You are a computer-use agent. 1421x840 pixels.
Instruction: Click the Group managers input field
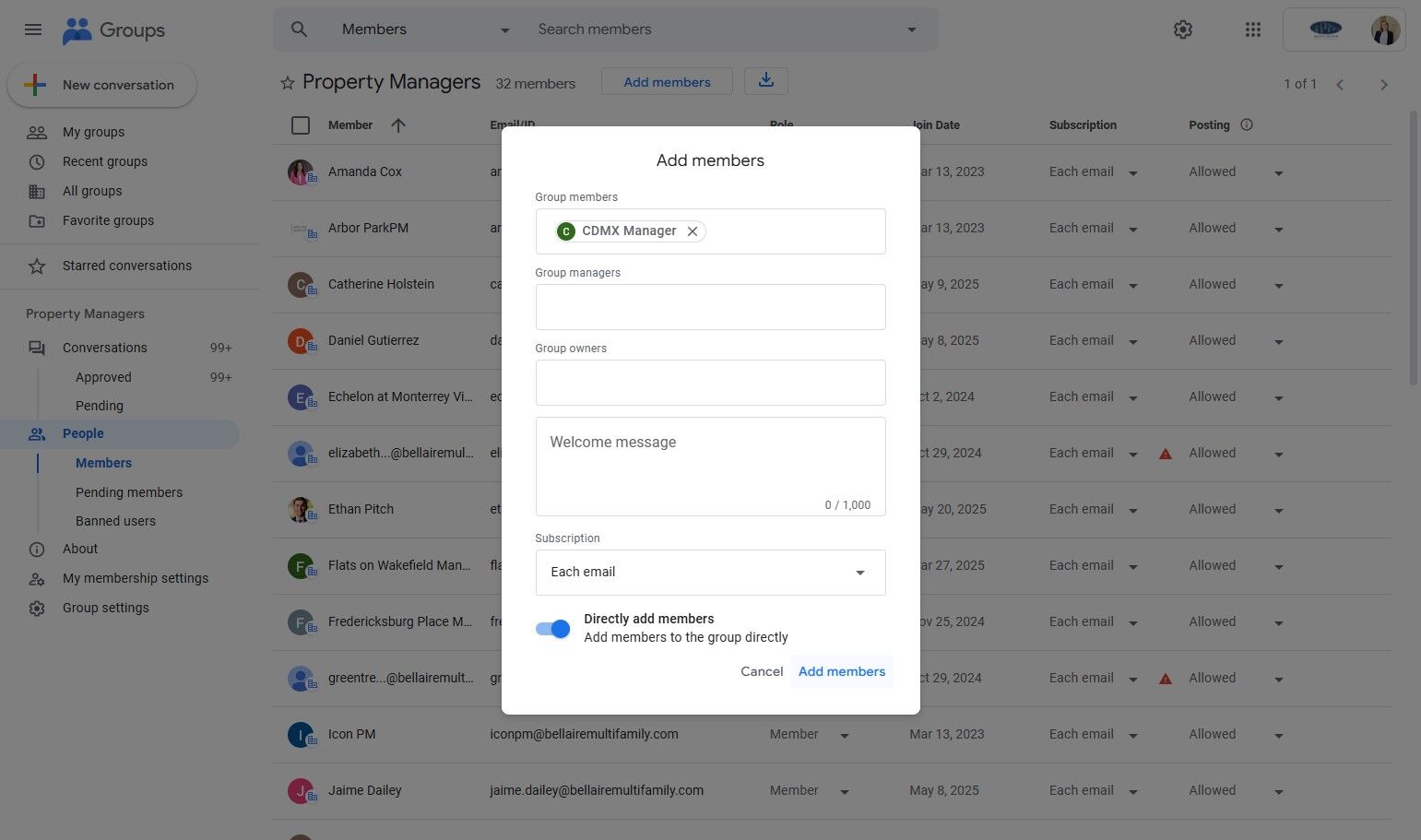[x=710, y=307]
